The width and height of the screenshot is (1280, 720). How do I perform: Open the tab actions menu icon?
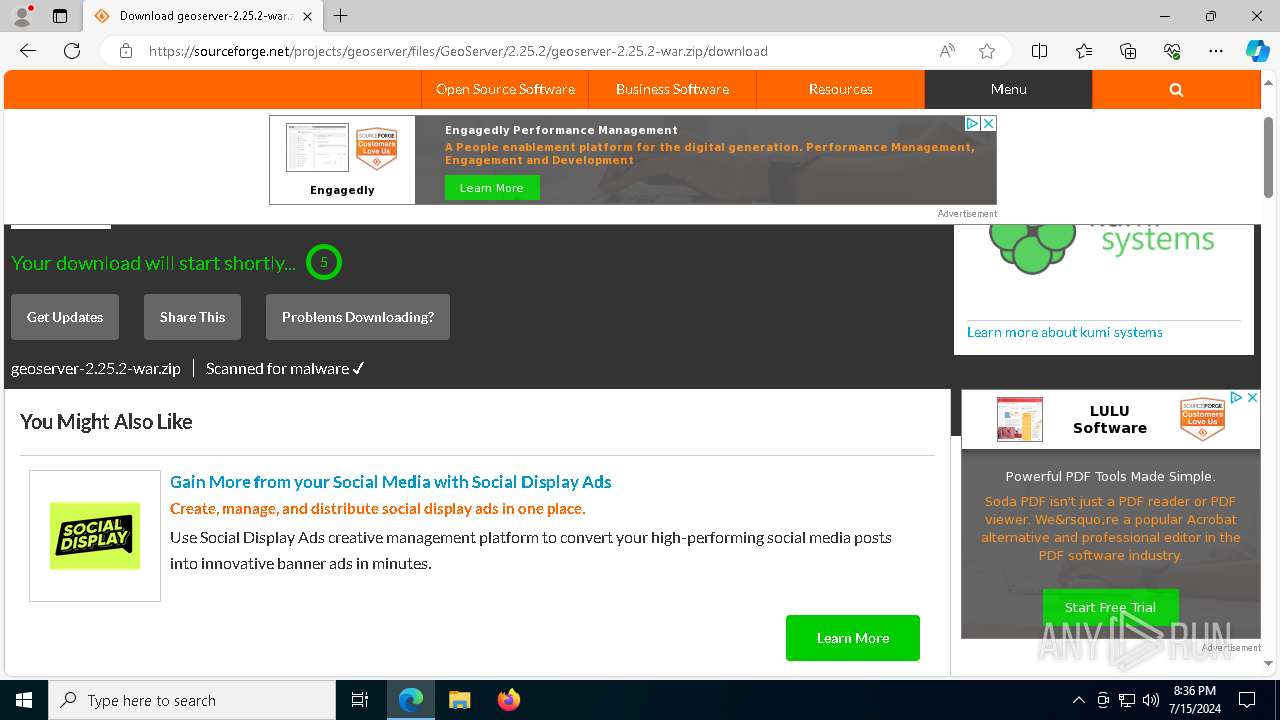coord(60,16)
